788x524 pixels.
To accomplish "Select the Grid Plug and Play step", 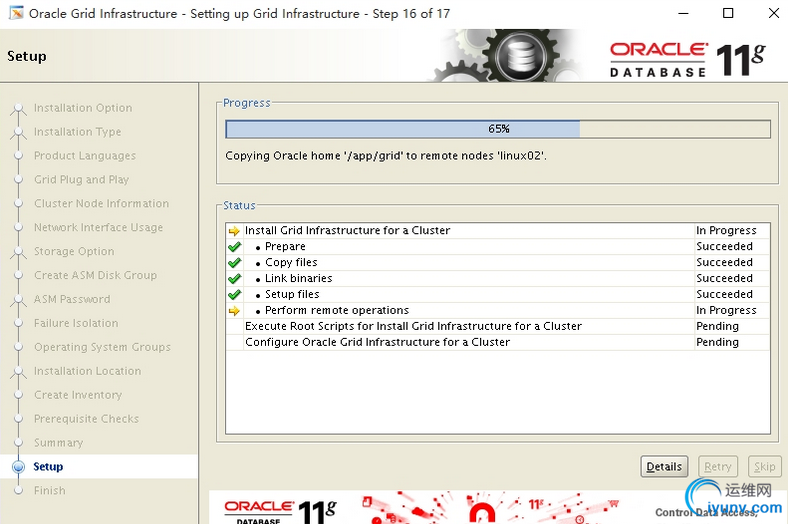I will pyautogui.click(x=81, y=179).
